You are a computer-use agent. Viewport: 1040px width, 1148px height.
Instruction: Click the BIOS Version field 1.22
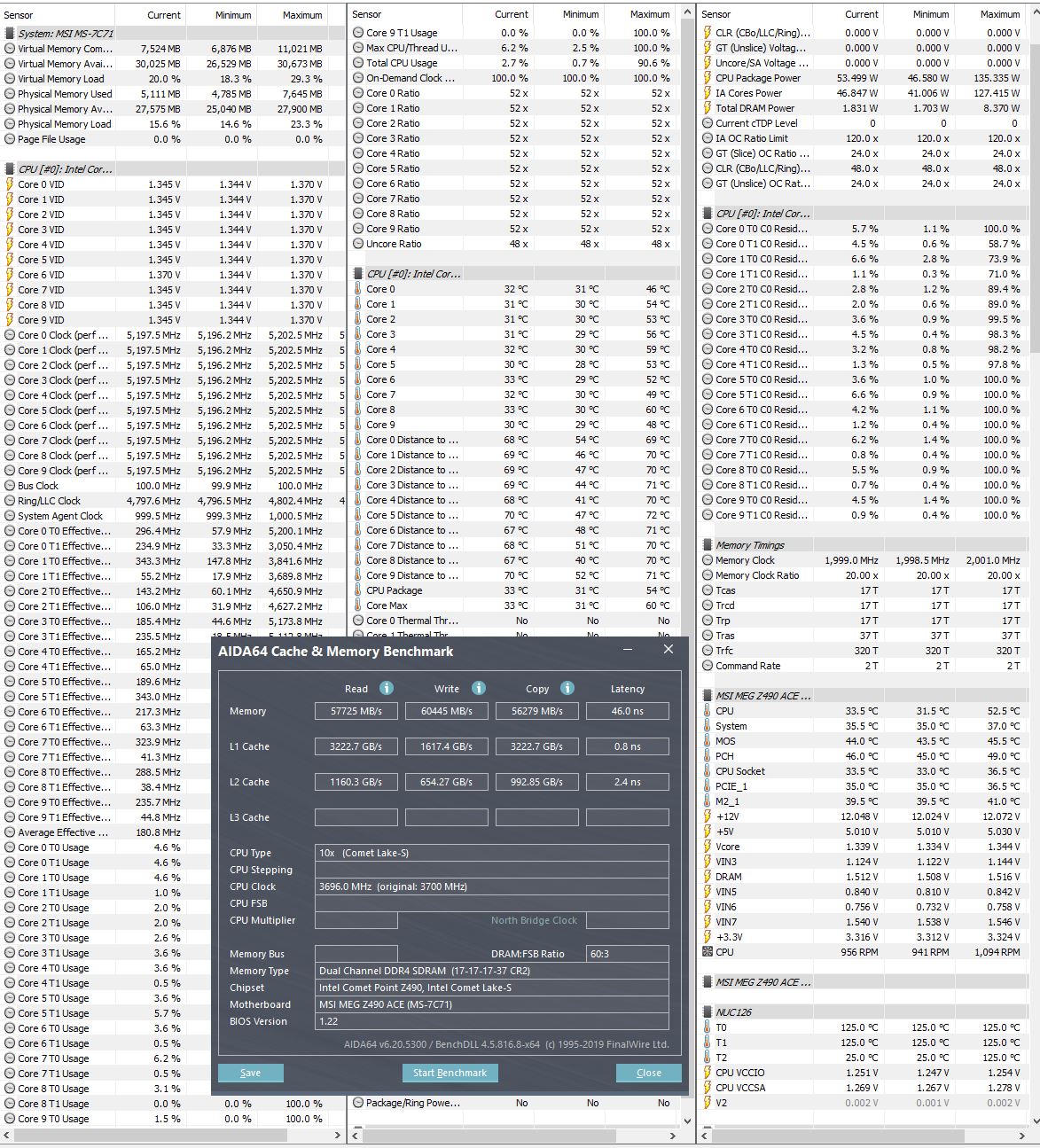click(x=492, y=1021)
